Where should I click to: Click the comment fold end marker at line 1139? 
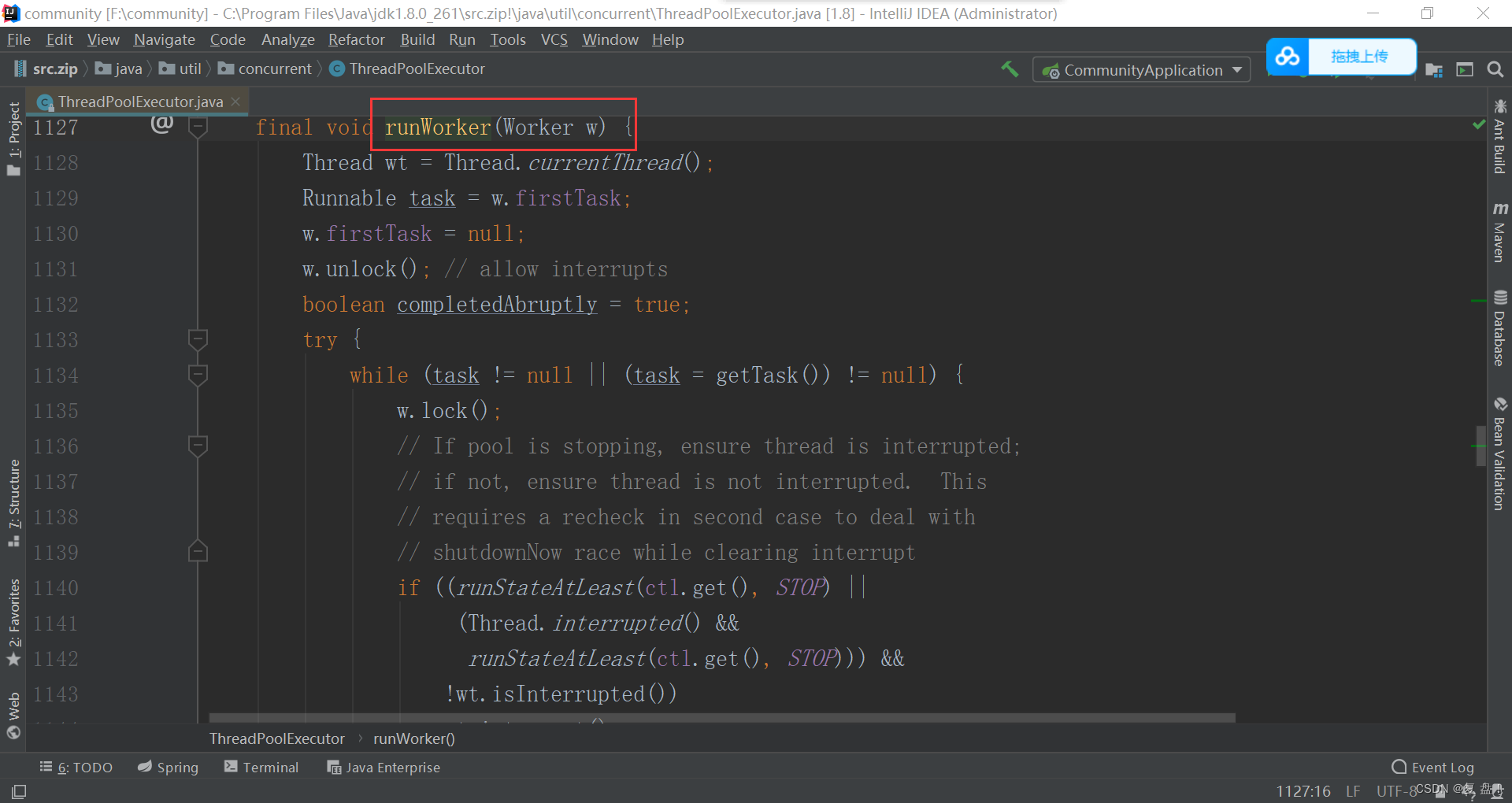198,552
